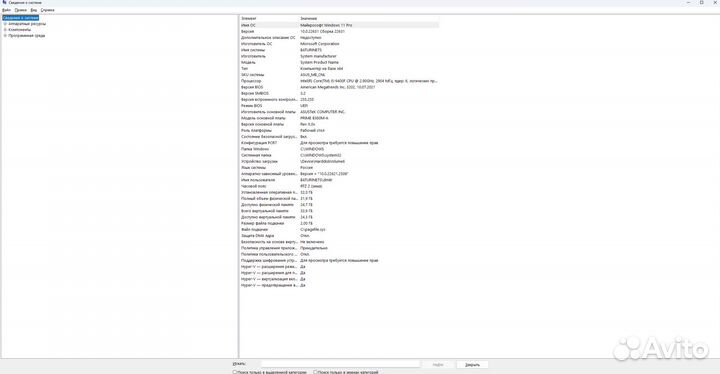Select the SKU системы row

(x=339, y=74)
